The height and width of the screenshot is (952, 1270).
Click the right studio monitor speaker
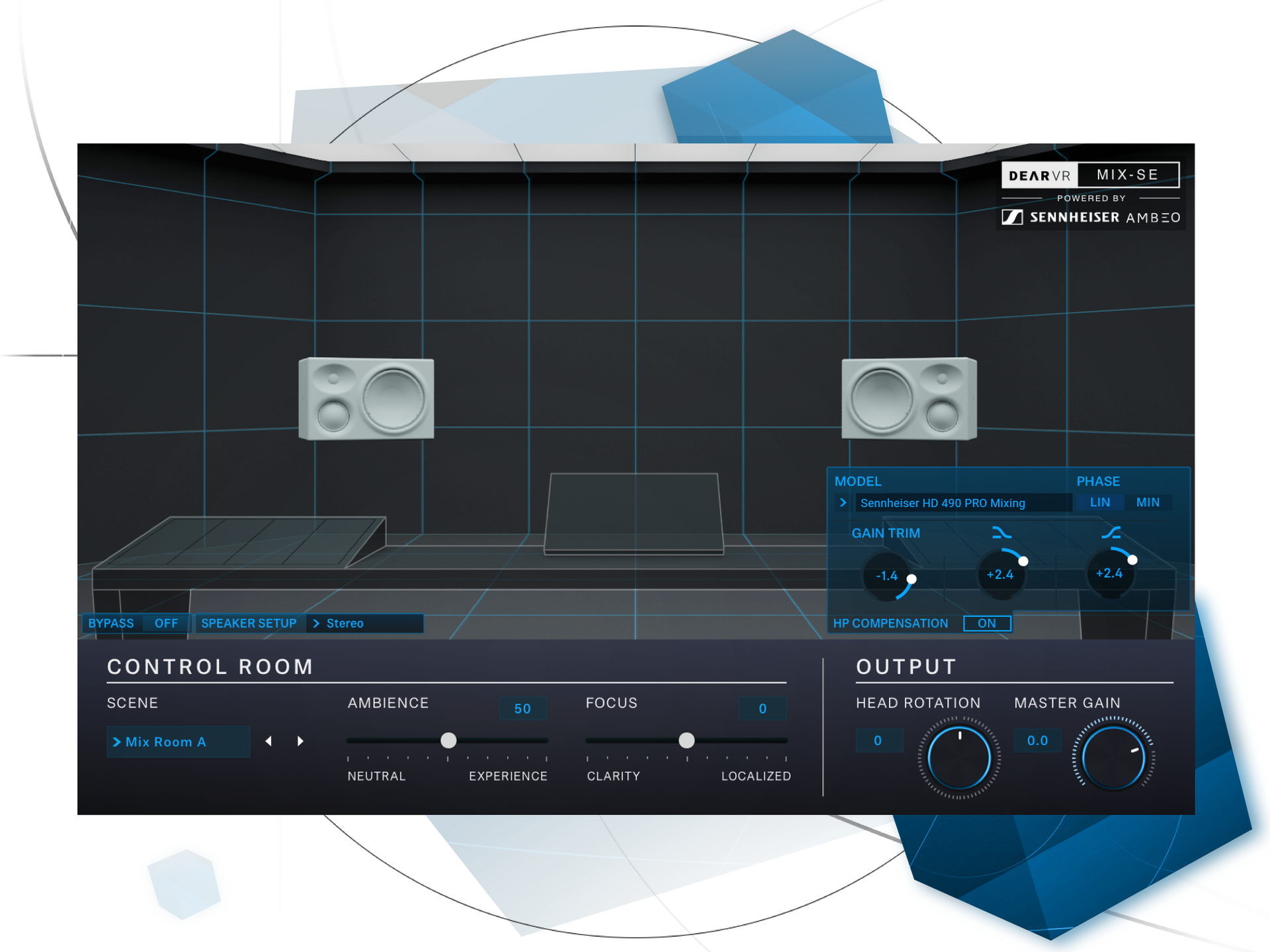click(x=909, y=399)
